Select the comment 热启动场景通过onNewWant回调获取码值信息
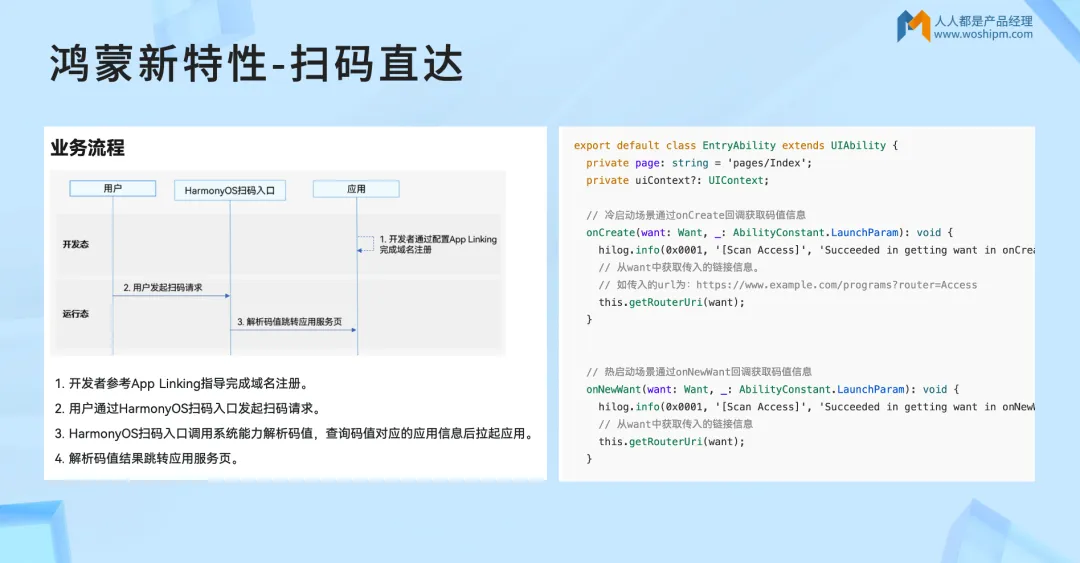The image size is (1080, 563). pos(698,371)
